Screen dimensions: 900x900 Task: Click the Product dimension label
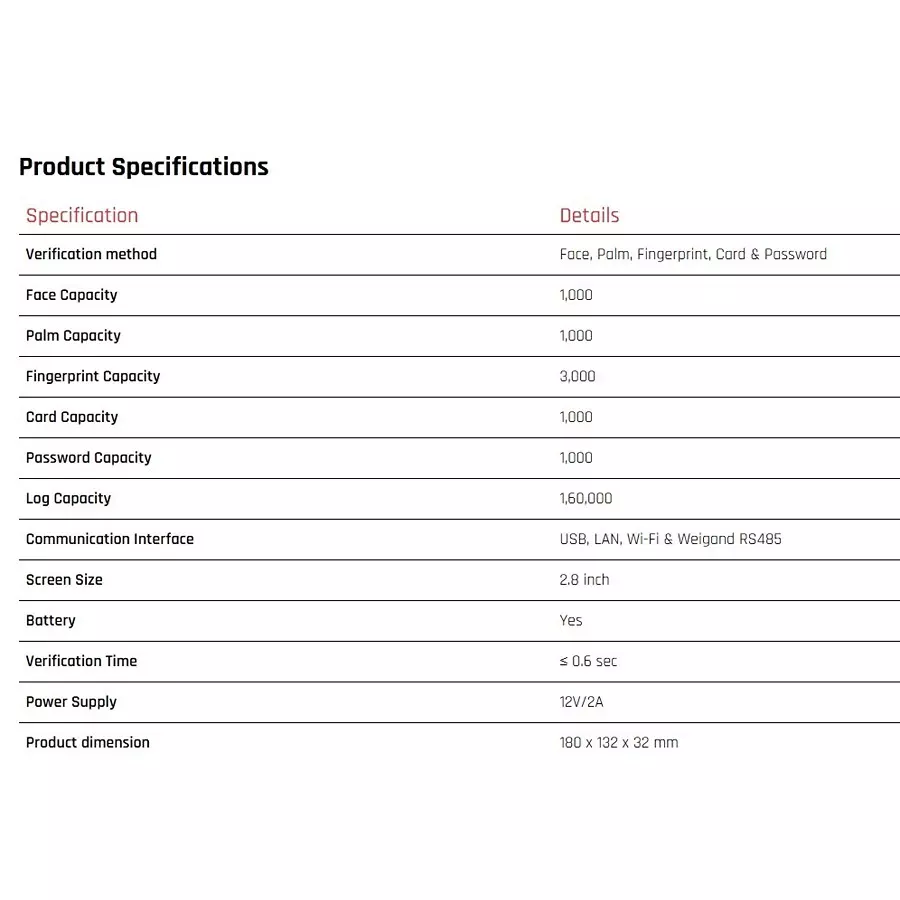(88, 743)
